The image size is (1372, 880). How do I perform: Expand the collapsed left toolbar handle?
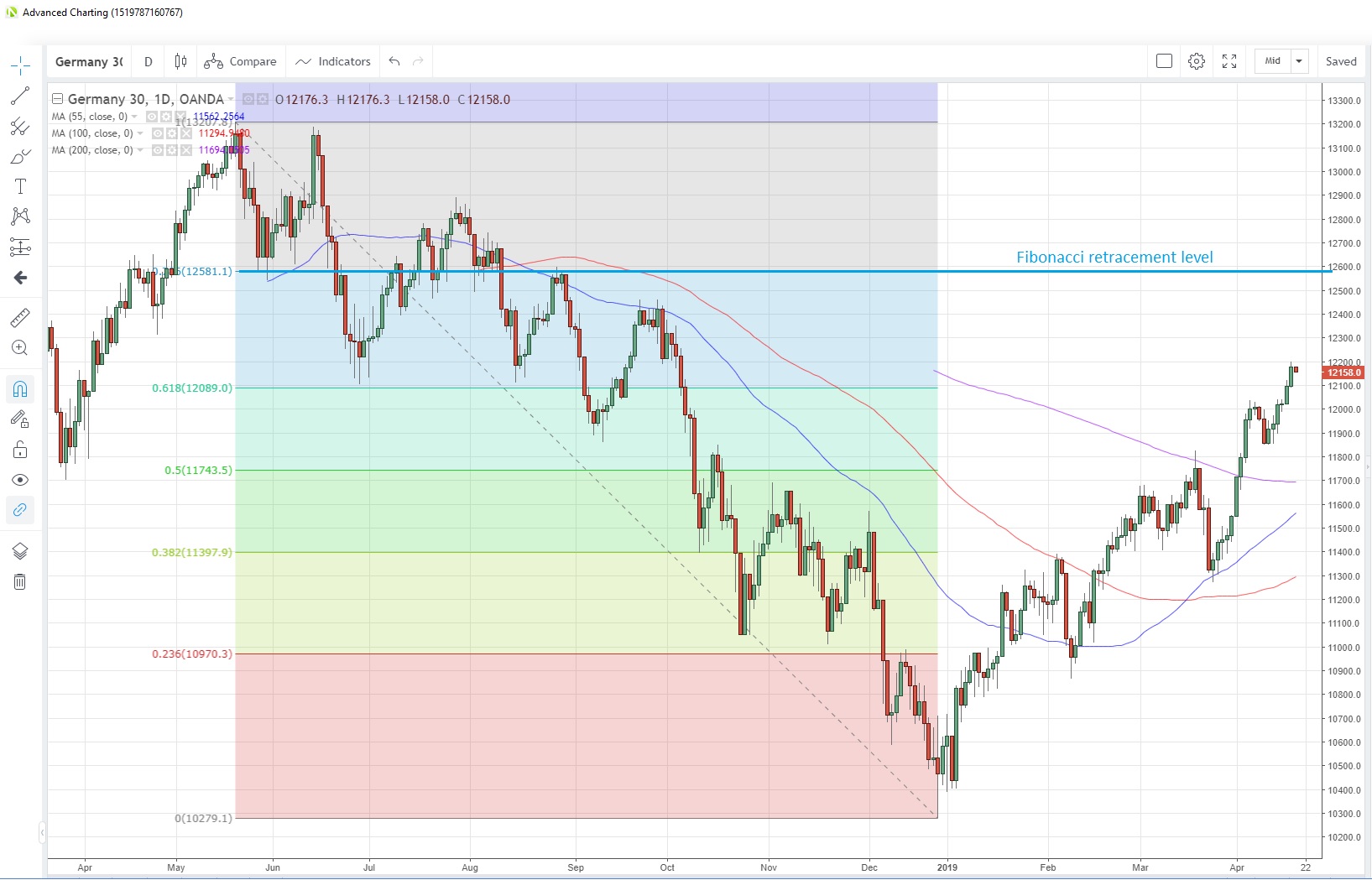(x=42, y=832)
